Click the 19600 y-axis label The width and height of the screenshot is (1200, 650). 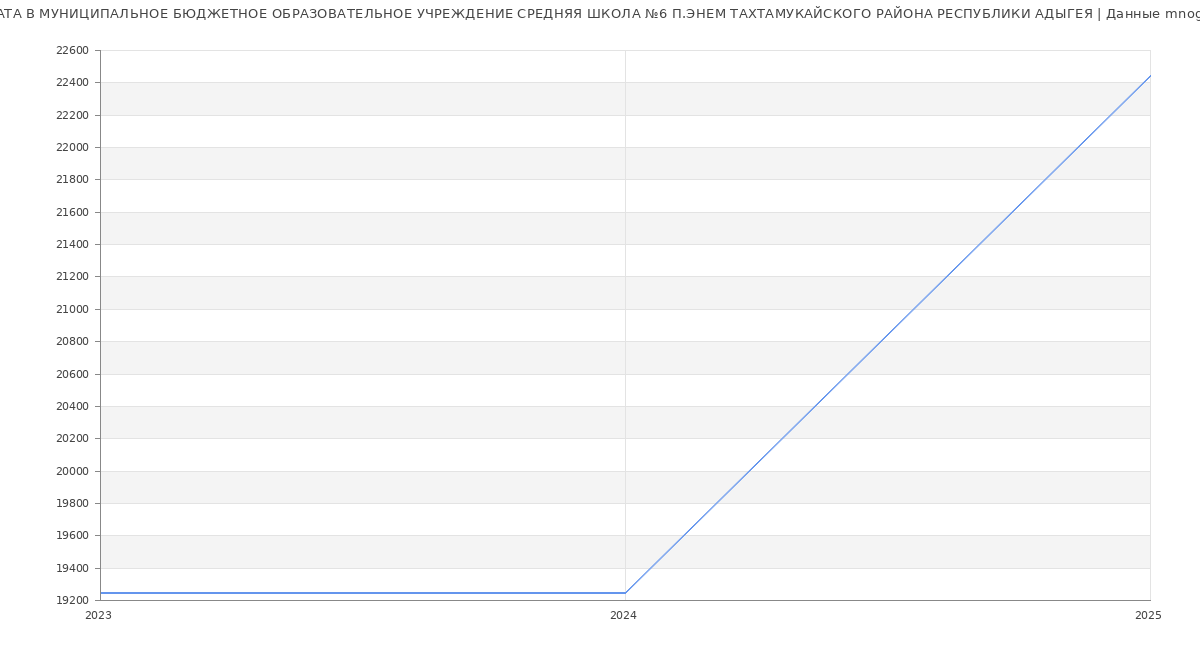[x=71, y=536]
